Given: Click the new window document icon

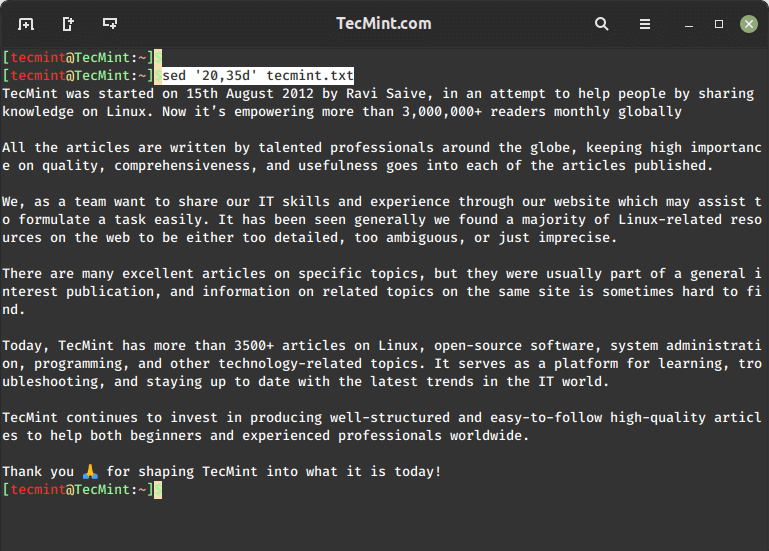Looking at the screenshot, I should pyautogui.click(x=68, y=24).
